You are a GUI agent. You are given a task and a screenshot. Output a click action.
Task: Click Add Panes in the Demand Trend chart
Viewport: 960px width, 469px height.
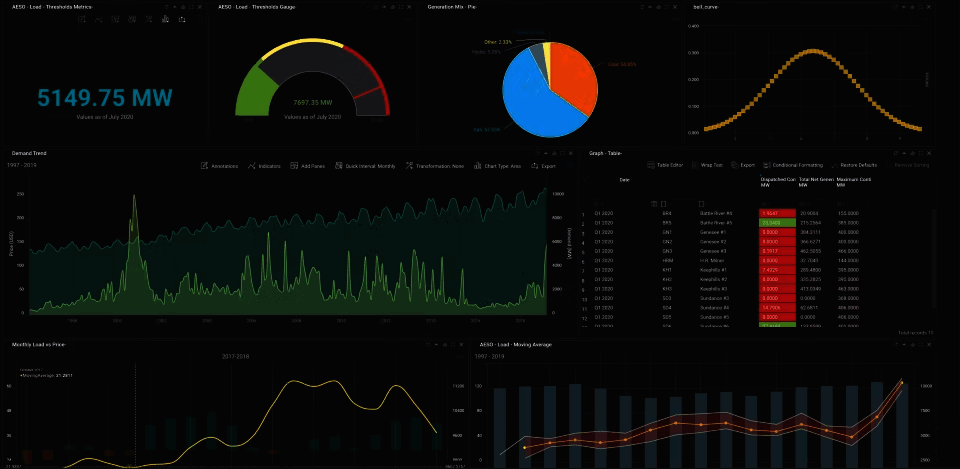(308, 166)
